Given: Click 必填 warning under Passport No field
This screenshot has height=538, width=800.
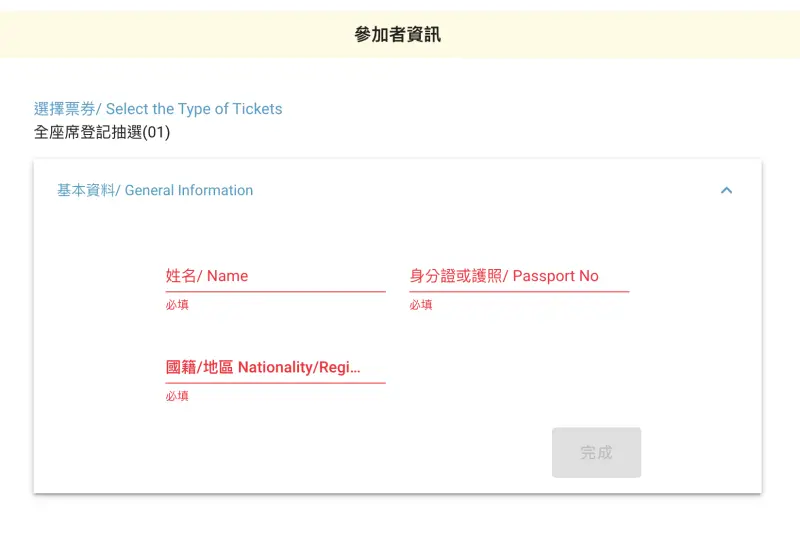Looking at the screenshot, I should [x=421, y=305].
